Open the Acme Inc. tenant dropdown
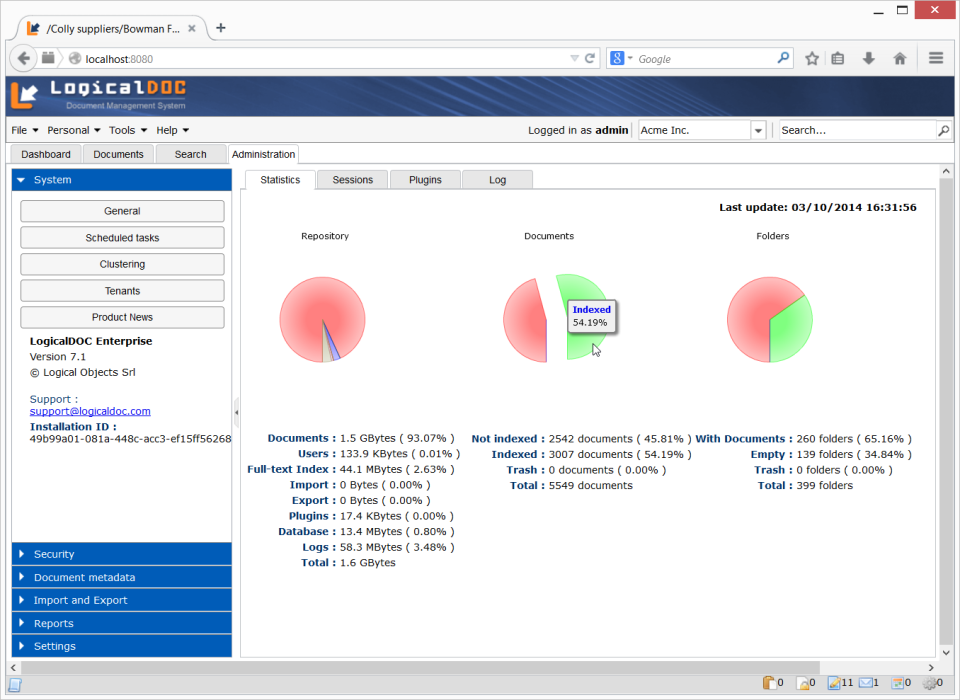This screenshot has height=700, width=960. 757,130
